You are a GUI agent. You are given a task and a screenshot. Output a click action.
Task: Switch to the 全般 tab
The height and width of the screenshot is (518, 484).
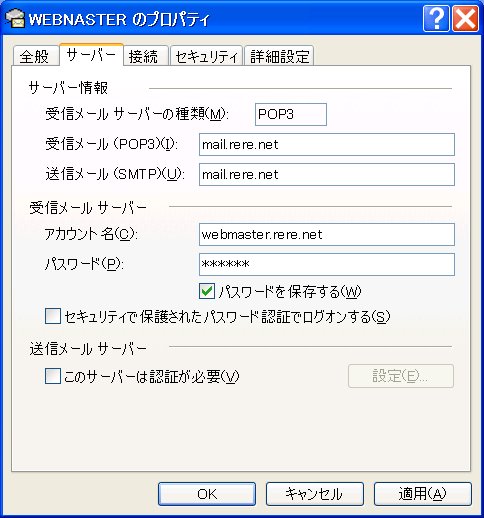click(x=35, y=56)
